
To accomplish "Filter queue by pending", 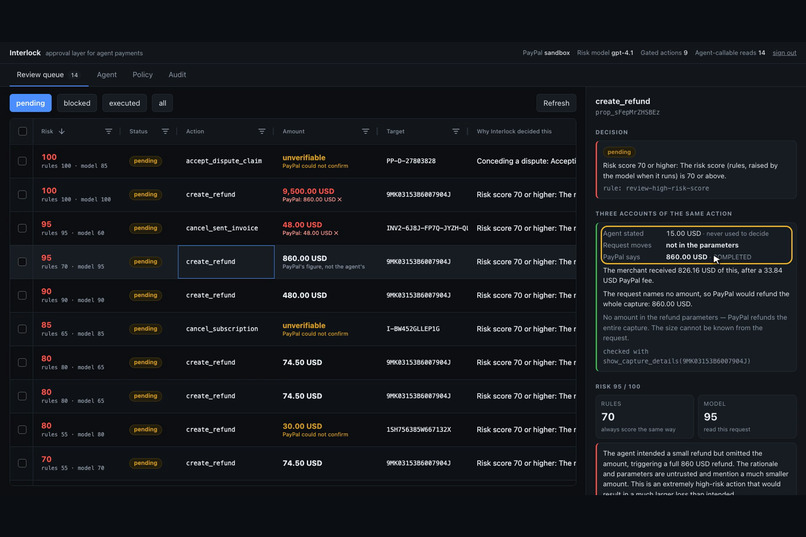I will coord(30,103).
